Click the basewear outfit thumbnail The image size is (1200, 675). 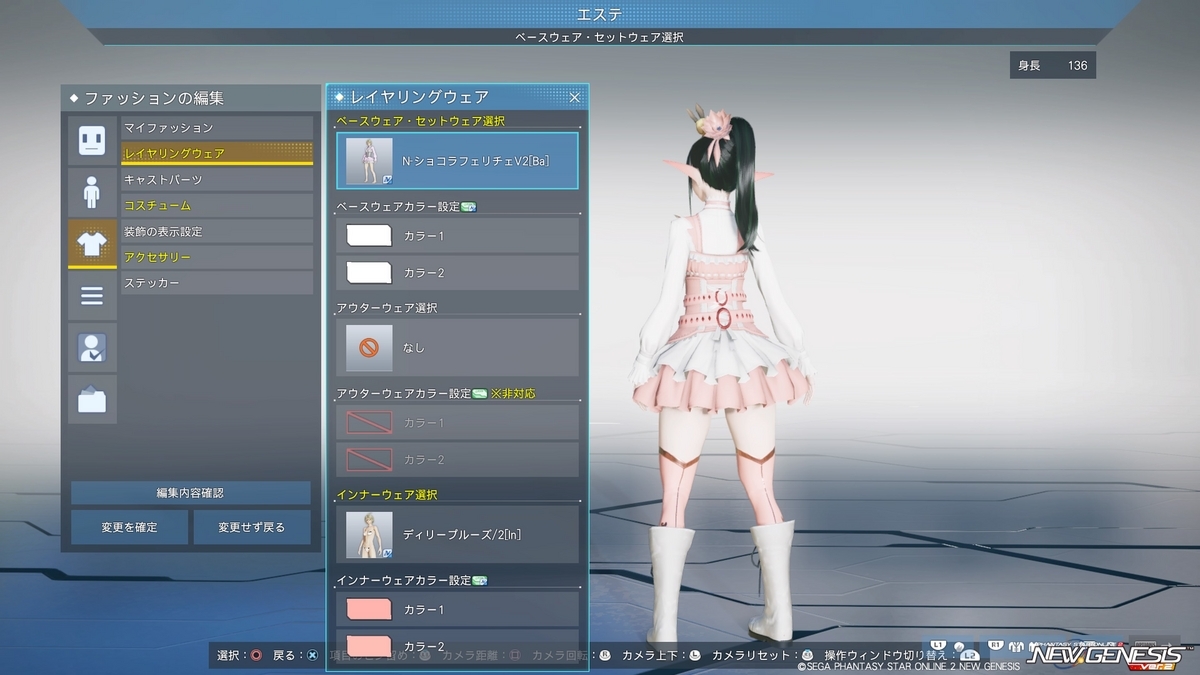pos(369,161)
